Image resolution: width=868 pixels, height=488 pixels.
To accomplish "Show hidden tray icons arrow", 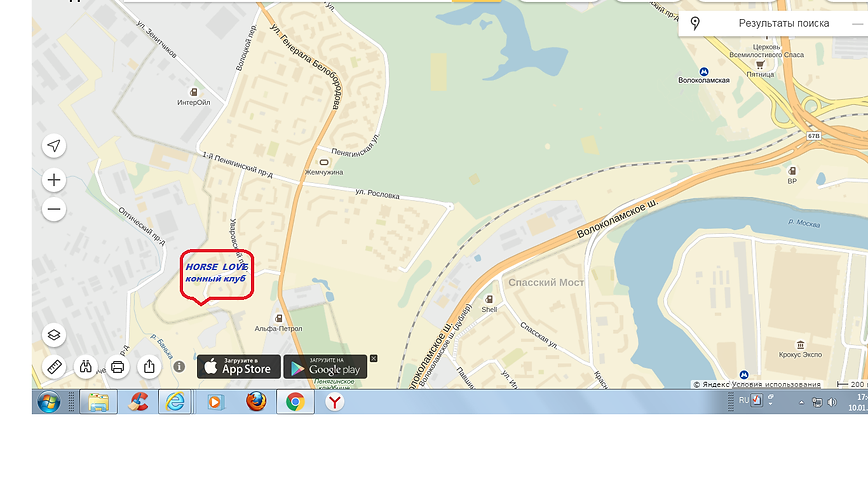I will tap(801, 403).
